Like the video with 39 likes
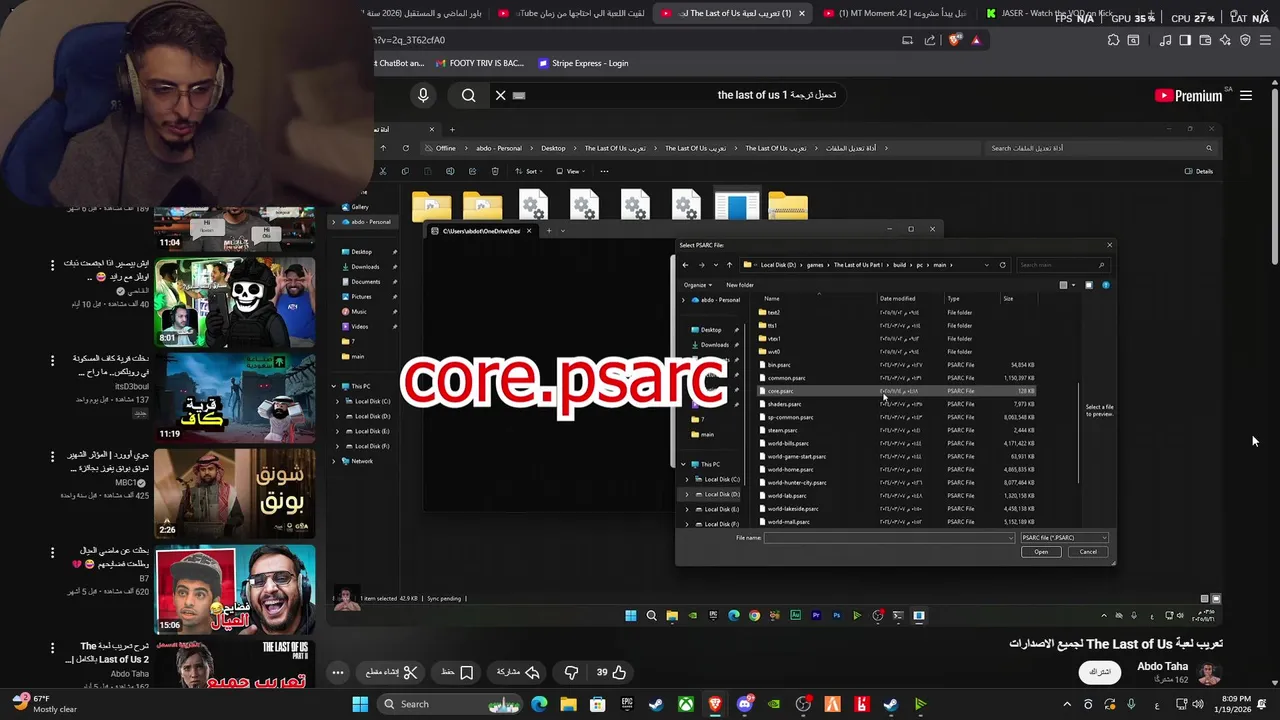Viewport: 1280px width, 720px height. click(611, 672)
